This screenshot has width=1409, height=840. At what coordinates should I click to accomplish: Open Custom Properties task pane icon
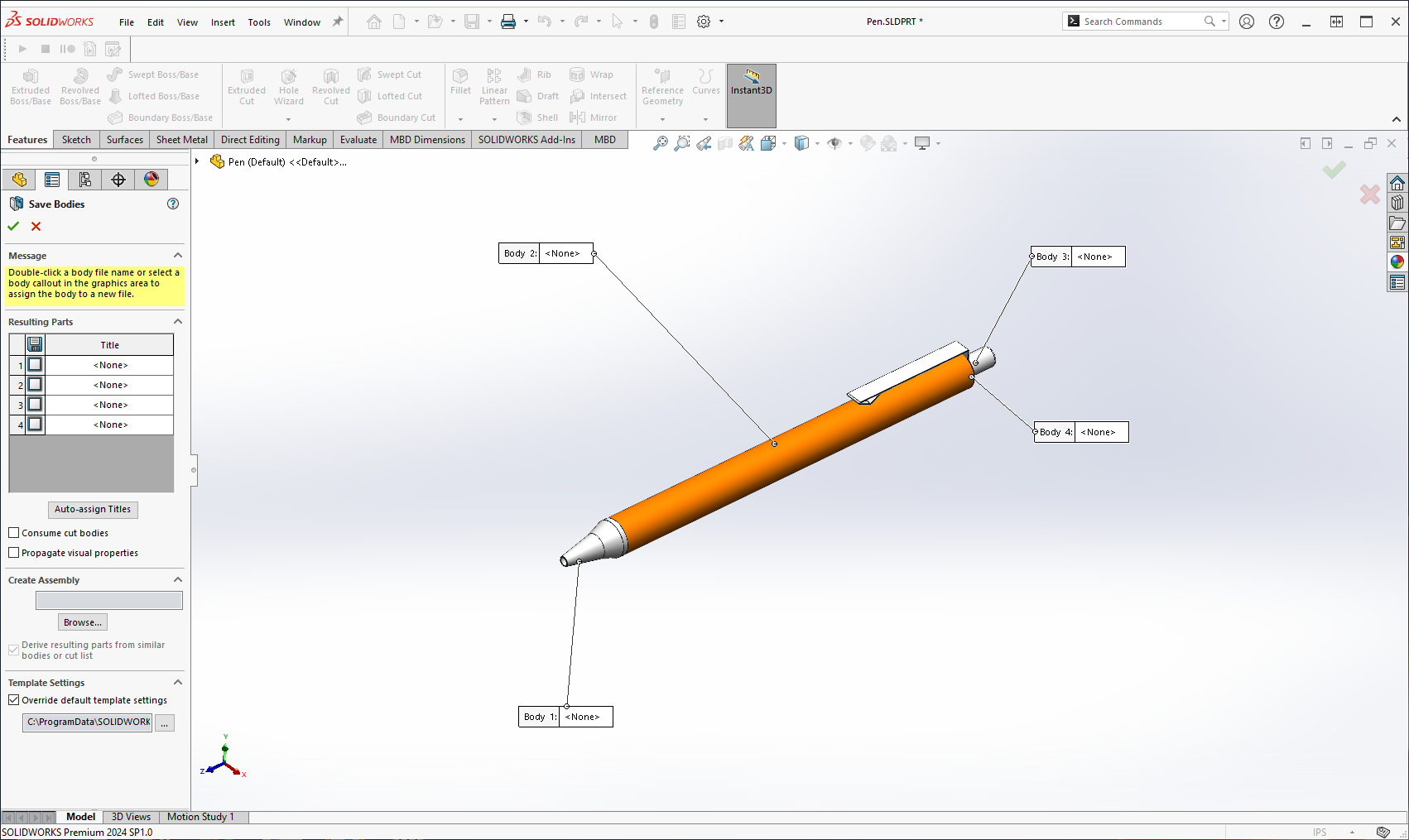(x=1397, y=282)
